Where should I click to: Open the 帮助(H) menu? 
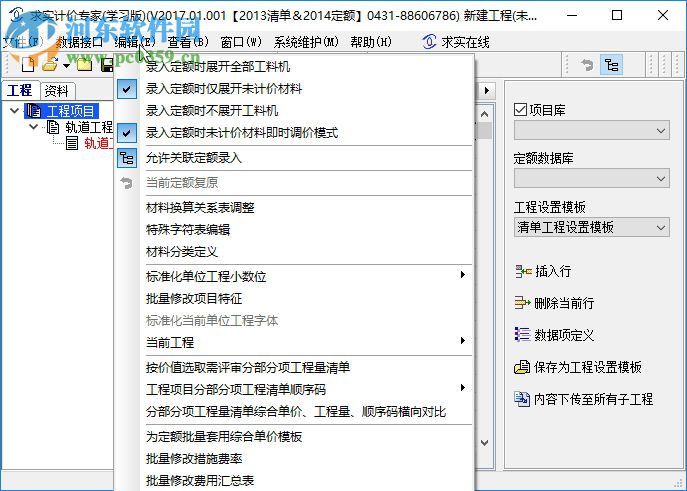(x=371, y=42)
